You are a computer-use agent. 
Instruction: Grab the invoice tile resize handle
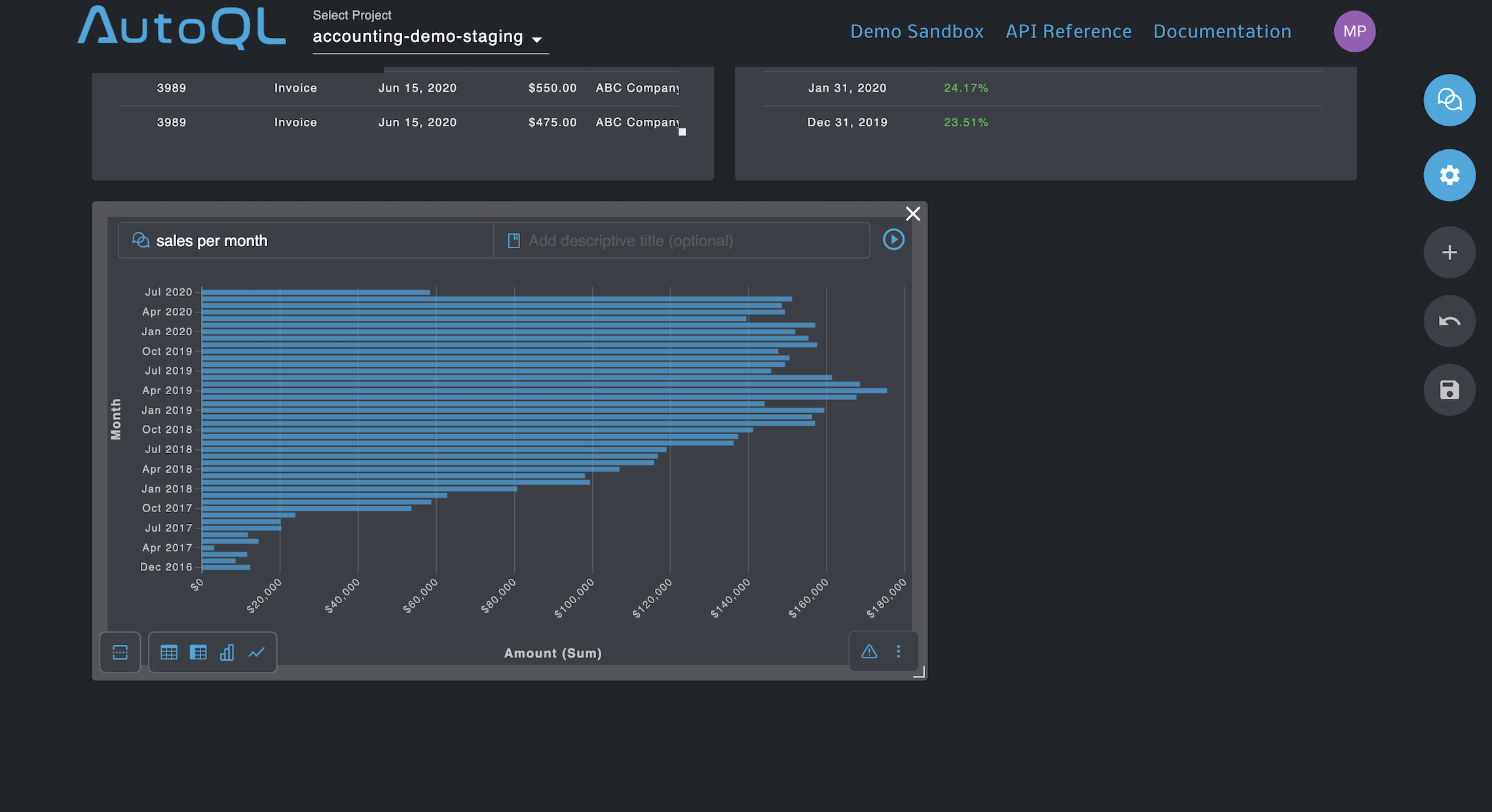coord(682,132)
